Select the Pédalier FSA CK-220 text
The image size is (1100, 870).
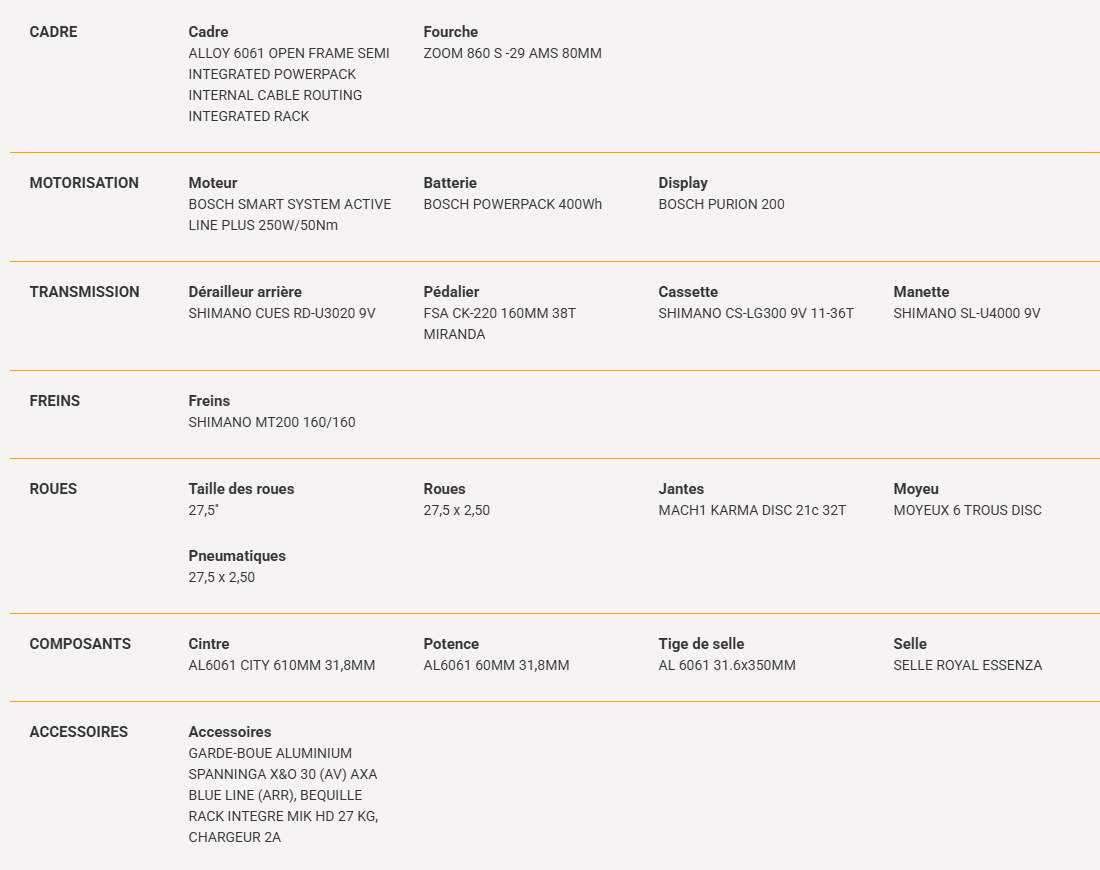pyautogui.click(x=499, y=324)
